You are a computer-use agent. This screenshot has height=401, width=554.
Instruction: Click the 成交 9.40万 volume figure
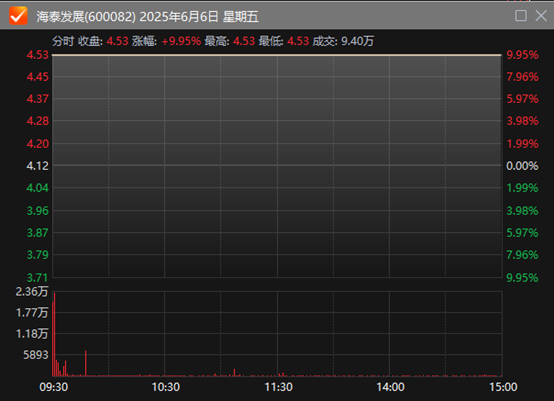(x=357, y=41)
